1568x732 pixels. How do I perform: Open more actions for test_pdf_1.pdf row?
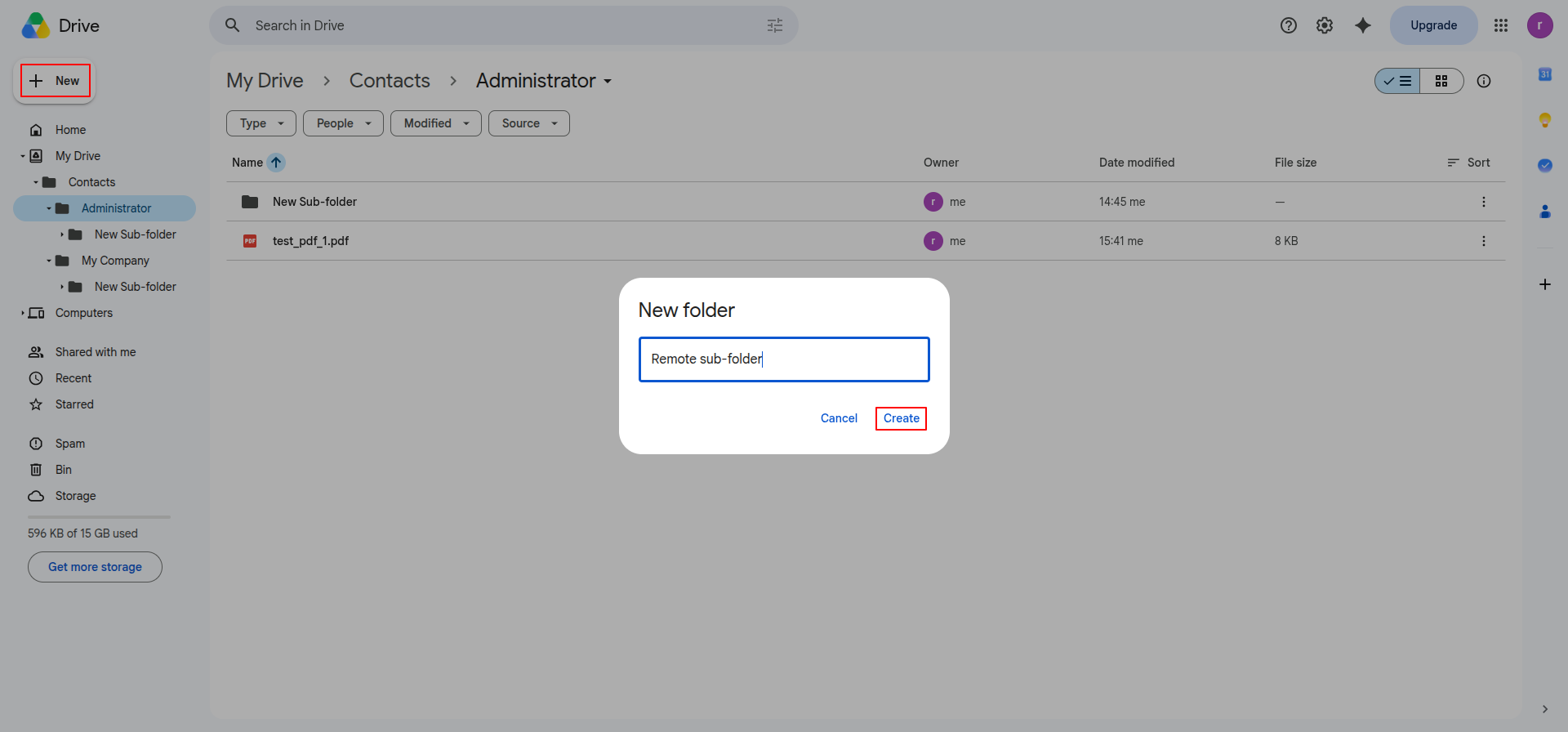tap(1484, 241)
